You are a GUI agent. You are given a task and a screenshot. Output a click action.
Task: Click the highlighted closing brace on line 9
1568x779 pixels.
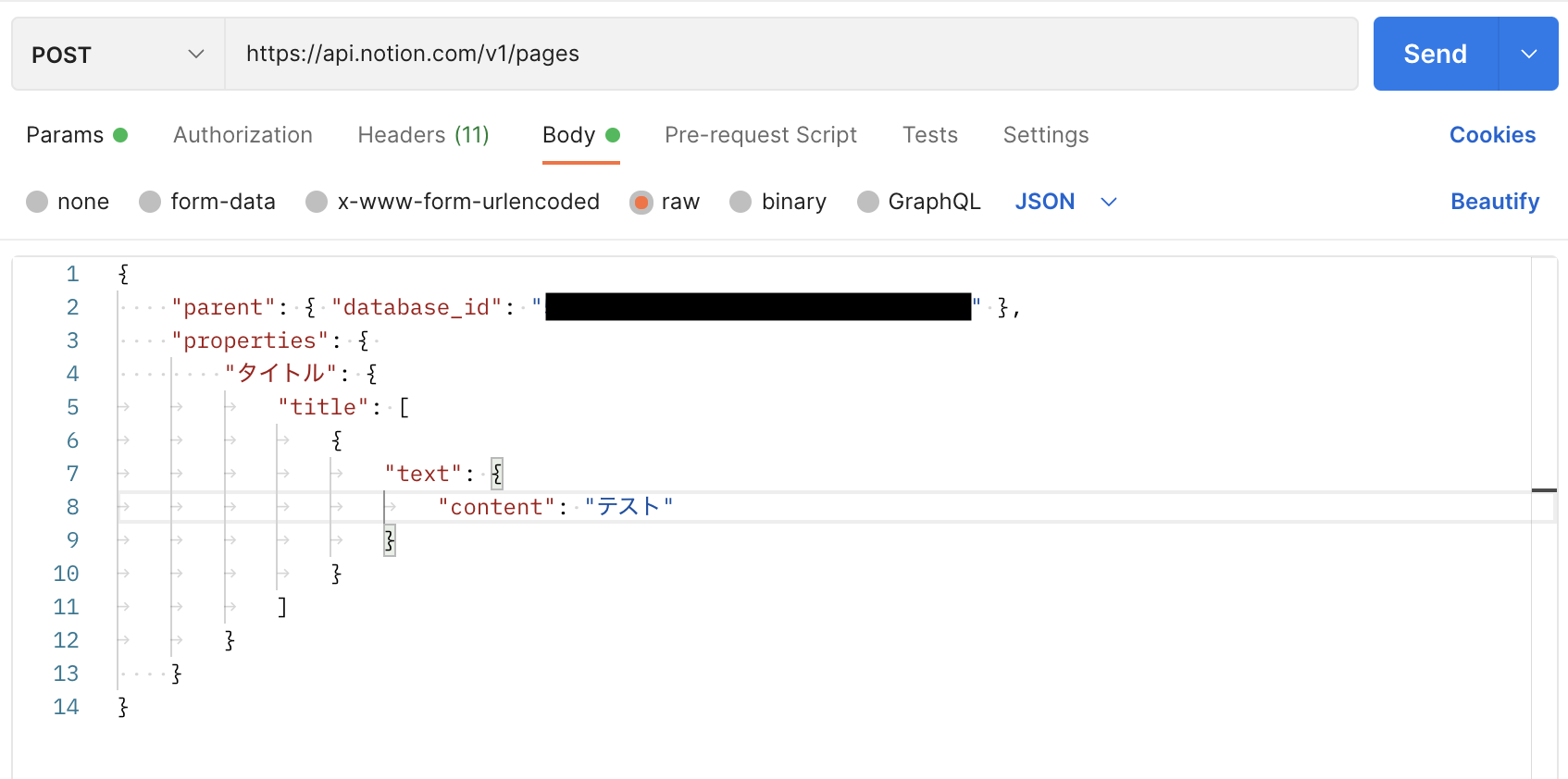pyautogui.click(x=390, y=540)
